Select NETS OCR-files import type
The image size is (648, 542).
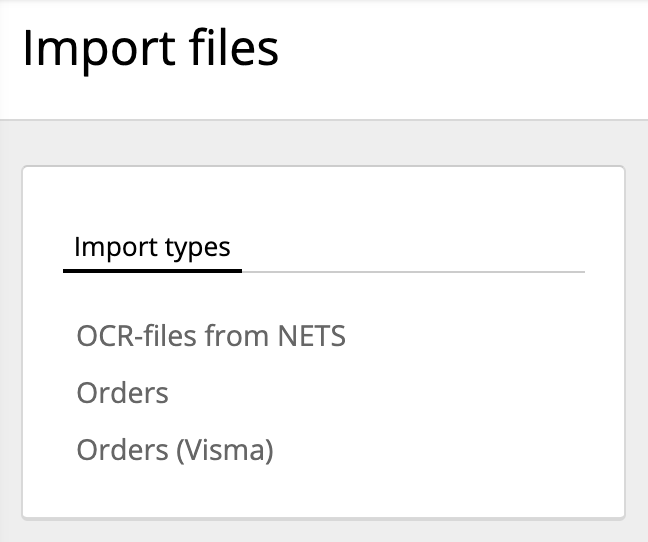tap(211, 336)
